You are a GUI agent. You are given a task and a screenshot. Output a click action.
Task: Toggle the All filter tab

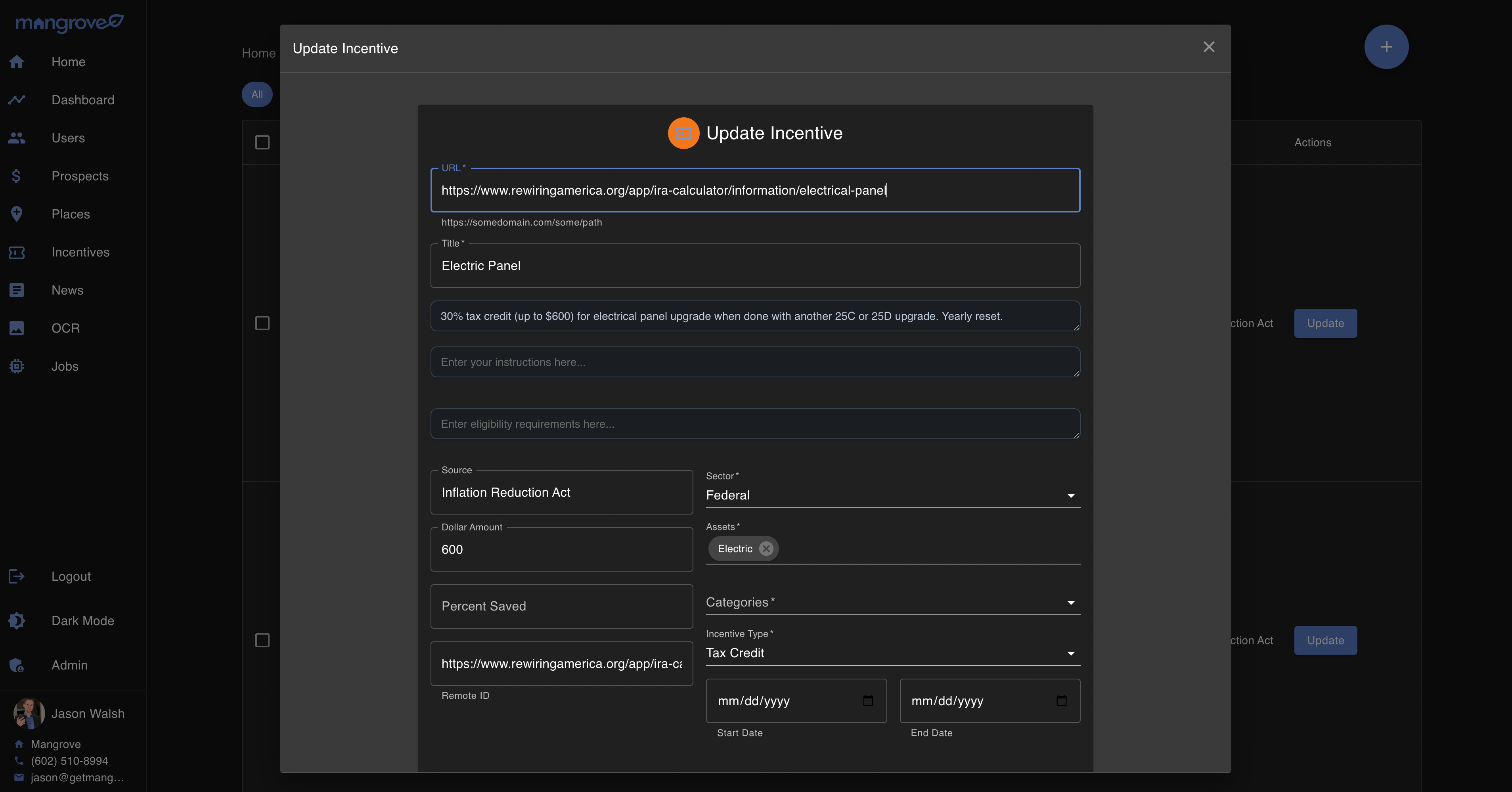257,94
